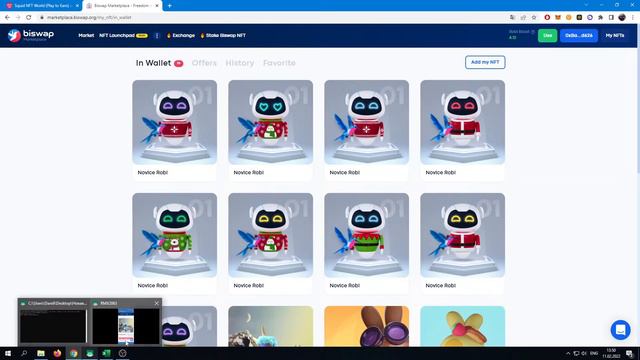640x360 pixels.
Task: Reload the page
Action: click(x=29, y=18)
